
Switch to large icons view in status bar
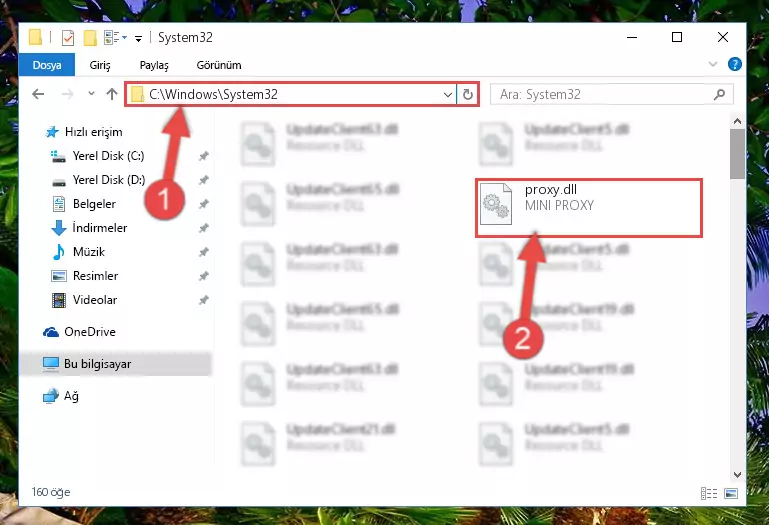tap(731, 493)
